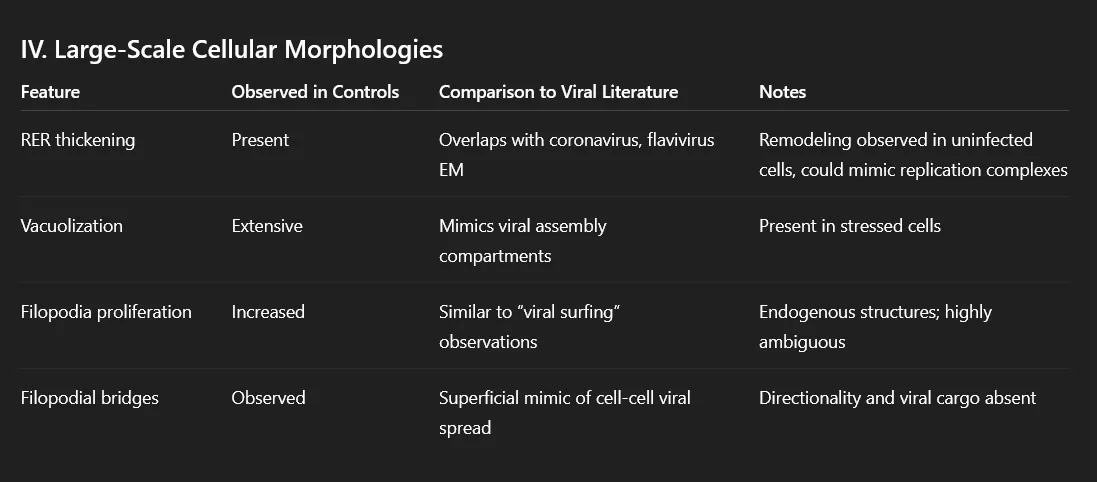Viewport: 1097px width, 482px height.
Task: Click 'Superficial mimic of cell-cell viral spread'
Action: (x=564, y=412)
